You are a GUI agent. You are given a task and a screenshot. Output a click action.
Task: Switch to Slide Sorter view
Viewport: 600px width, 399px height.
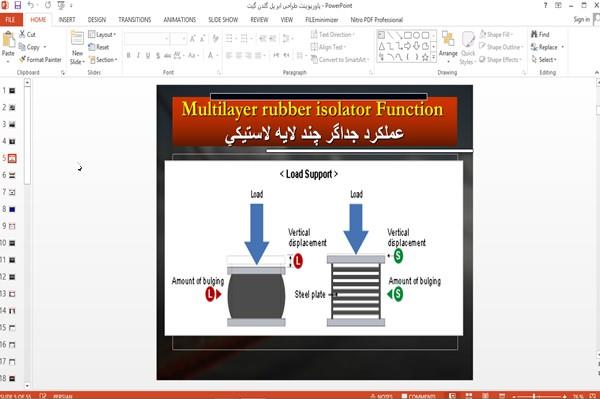[x=469, y=396]
